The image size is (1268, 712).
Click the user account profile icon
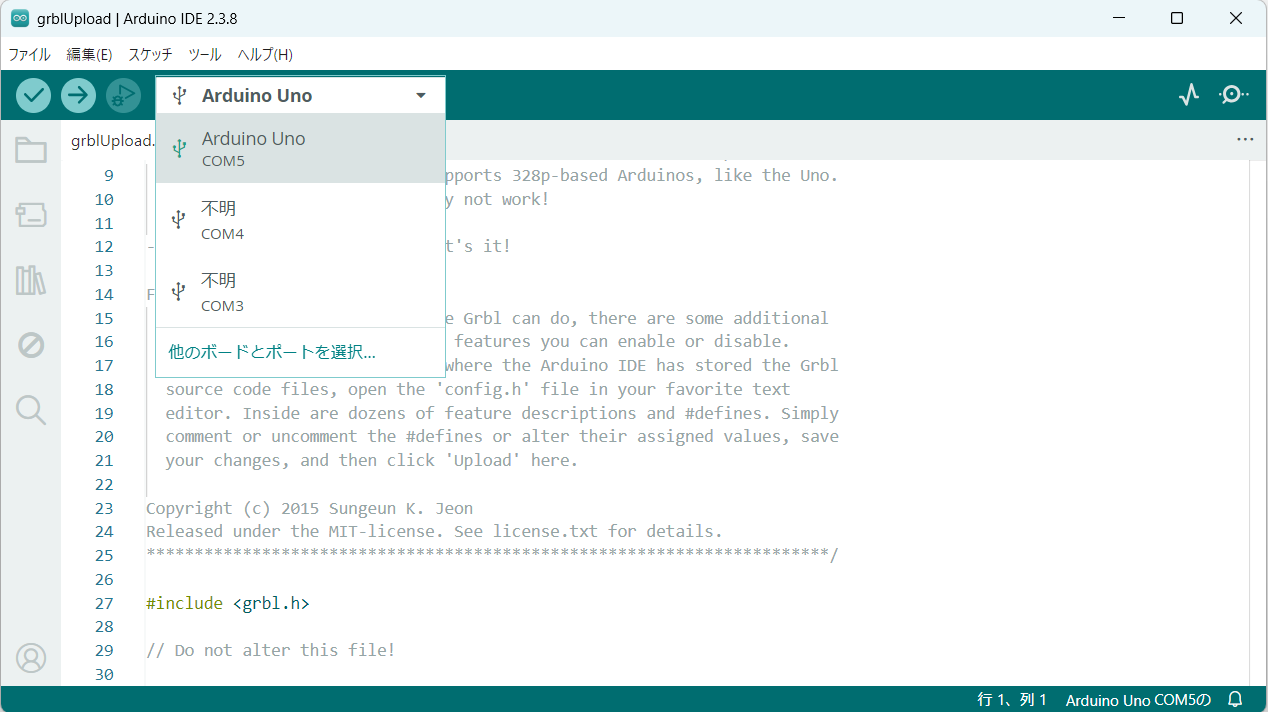click(31, 658)
